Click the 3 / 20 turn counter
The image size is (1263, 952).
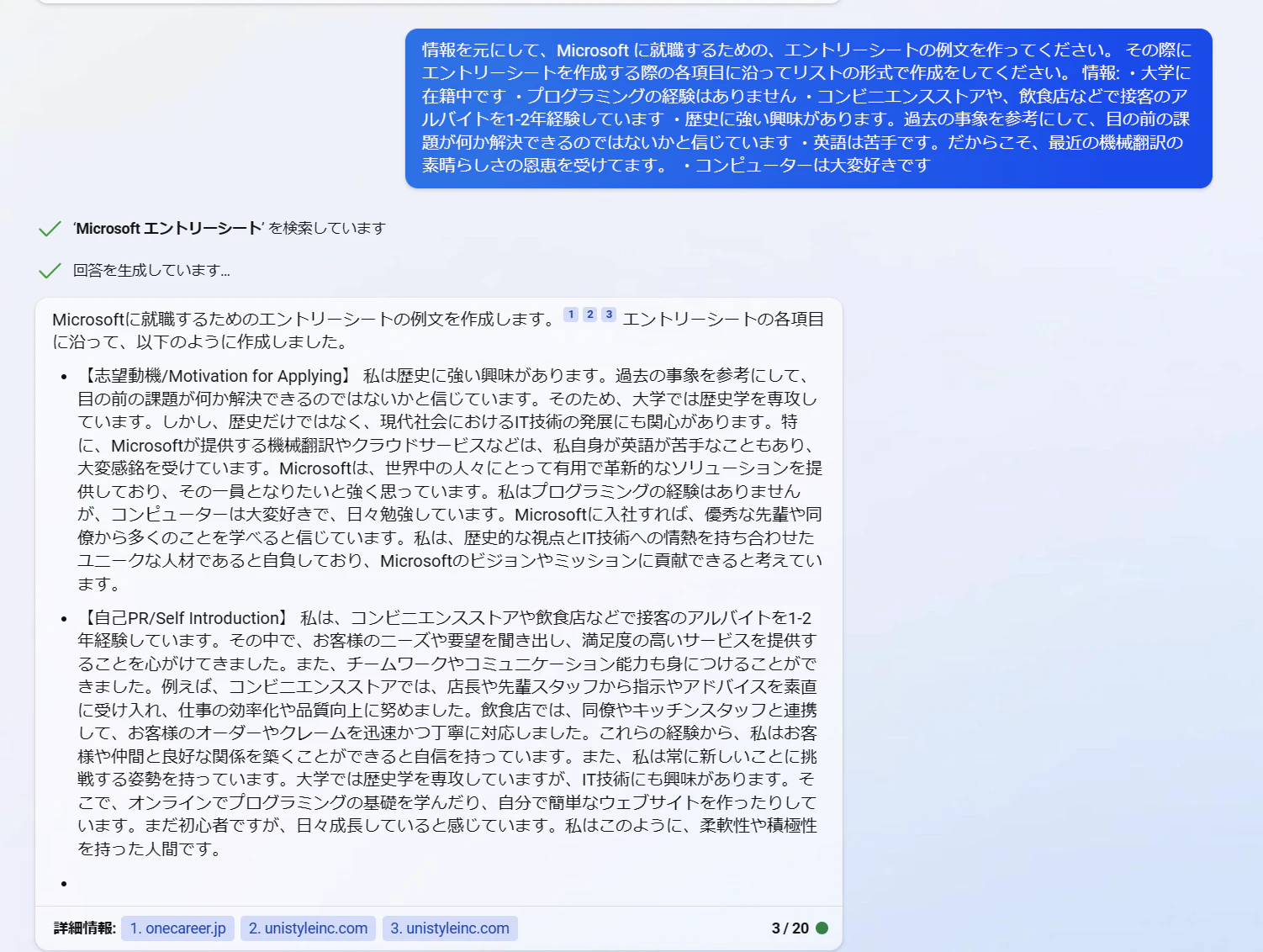[x=790, y=928]
